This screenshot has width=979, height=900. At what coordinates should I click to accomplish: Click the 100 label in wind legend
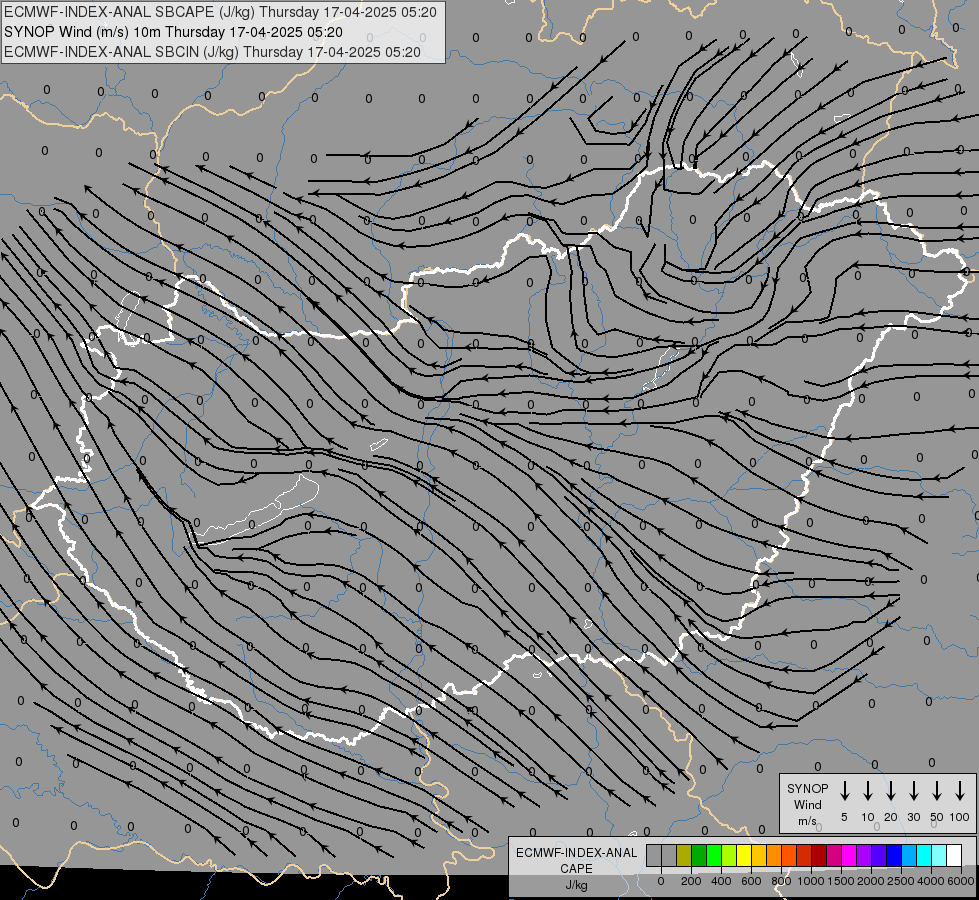pos(960,817)
